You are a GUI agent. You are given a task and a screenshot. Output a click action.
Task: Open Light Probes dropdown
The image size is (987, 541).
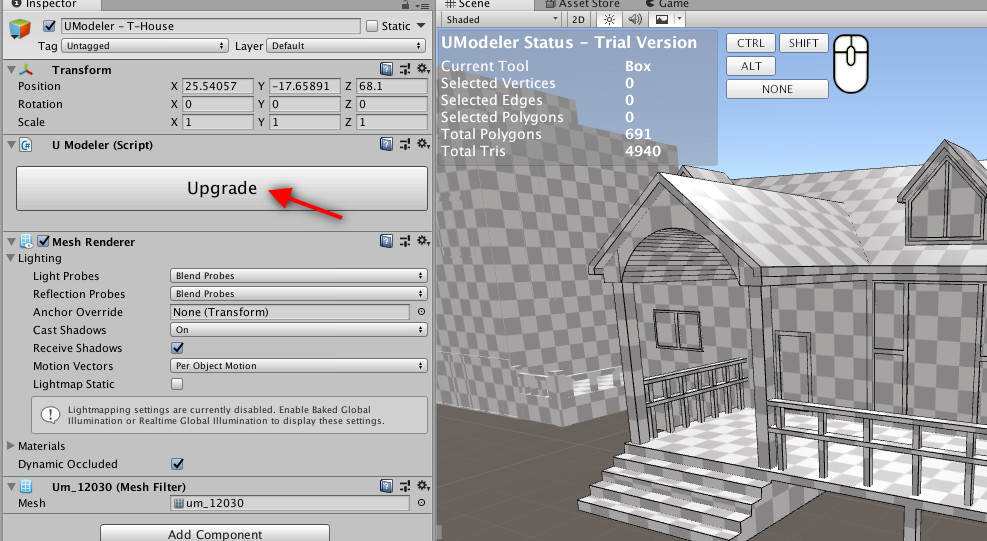pos(298,276)
